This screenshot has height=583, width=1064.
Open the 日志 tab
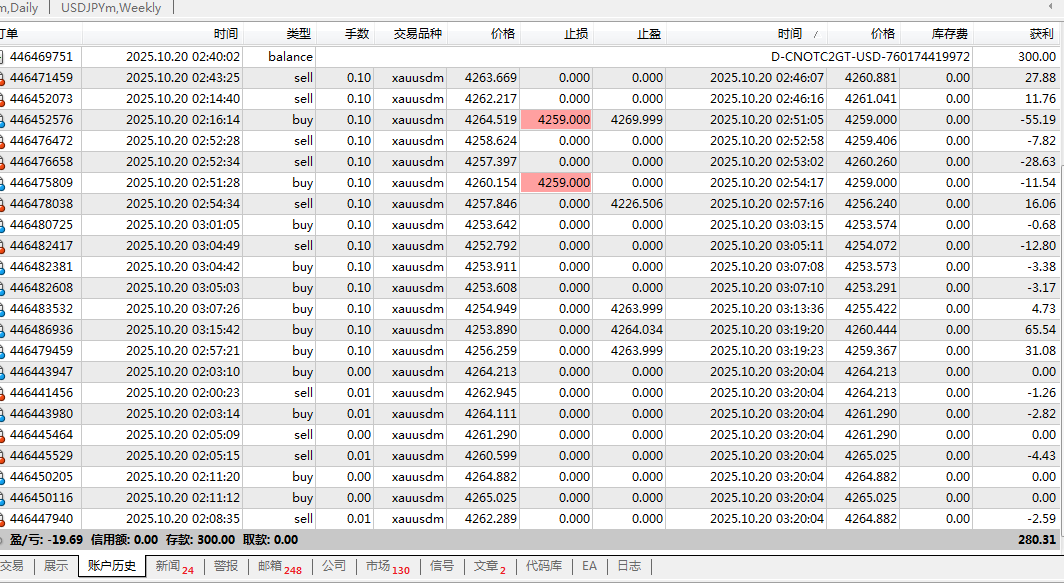pos(628,566)
